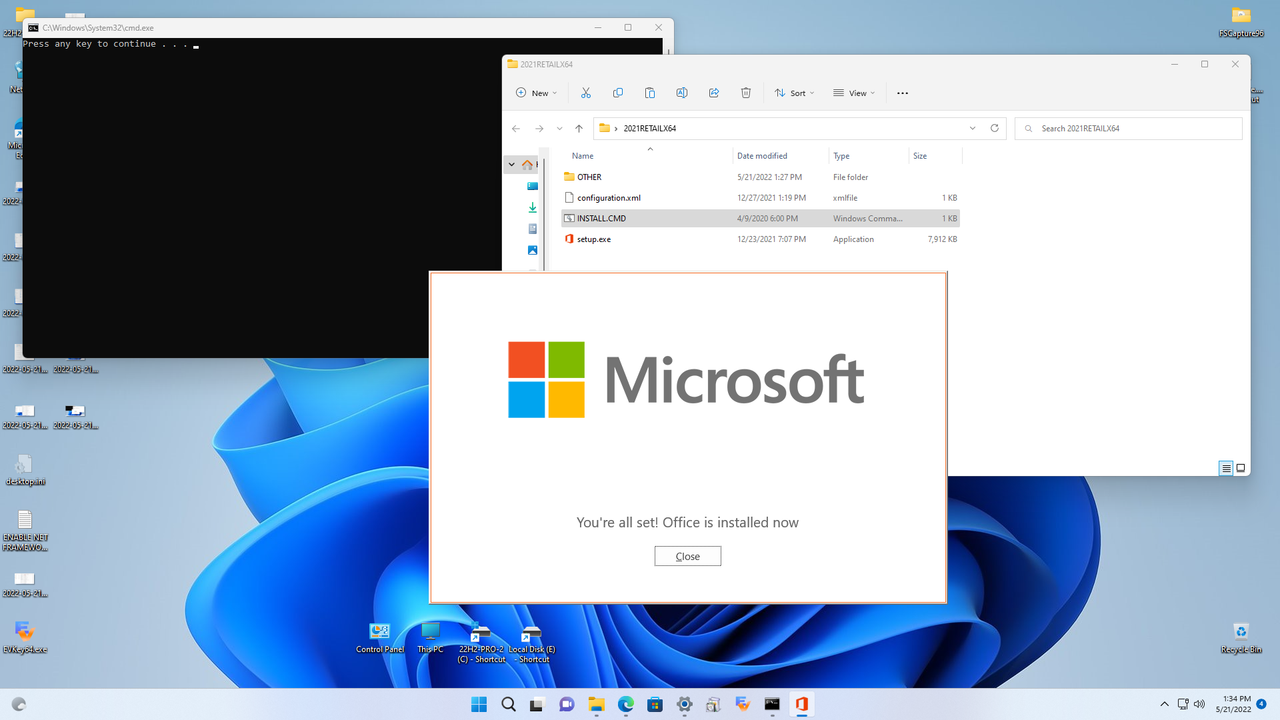Select the OTHER folder
This screenshot has height=720, width=1280.
[760, 177]
